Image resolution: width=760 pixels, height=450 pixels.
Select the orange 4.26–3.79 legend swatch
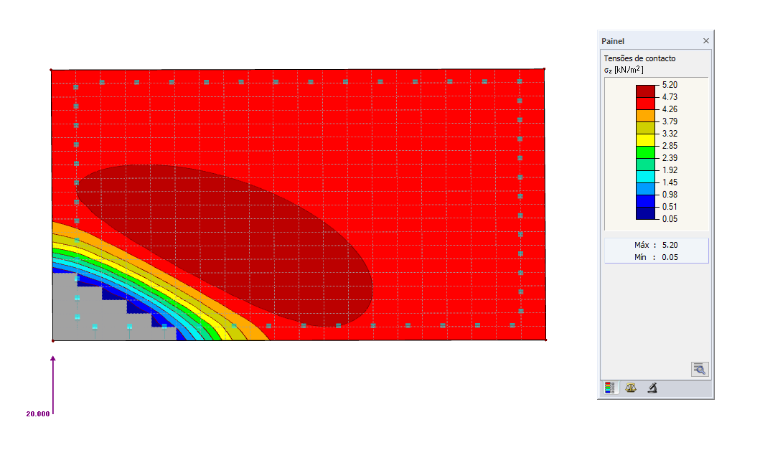[x=646, y=115]
